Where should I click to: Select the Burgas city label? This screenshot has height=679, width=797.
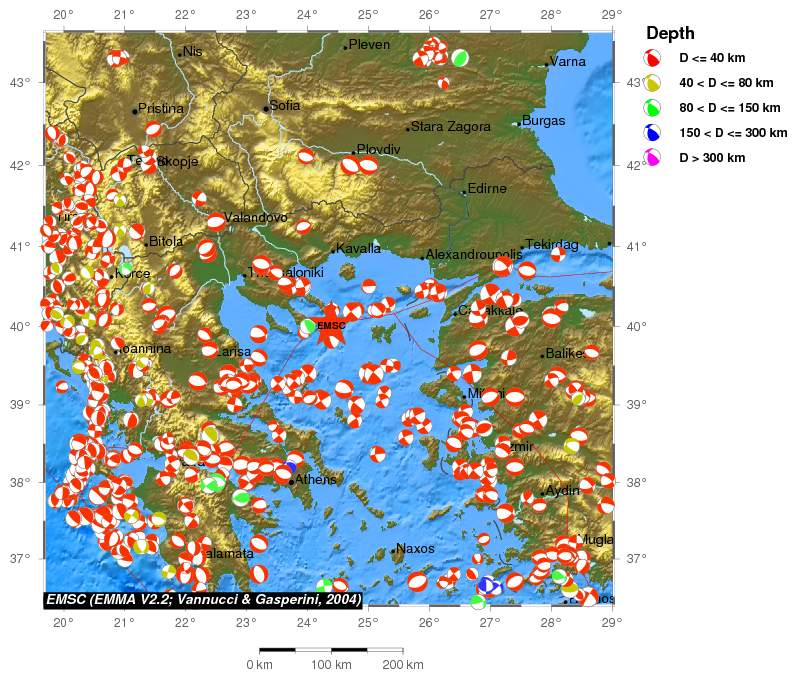(x=543, y=121)
